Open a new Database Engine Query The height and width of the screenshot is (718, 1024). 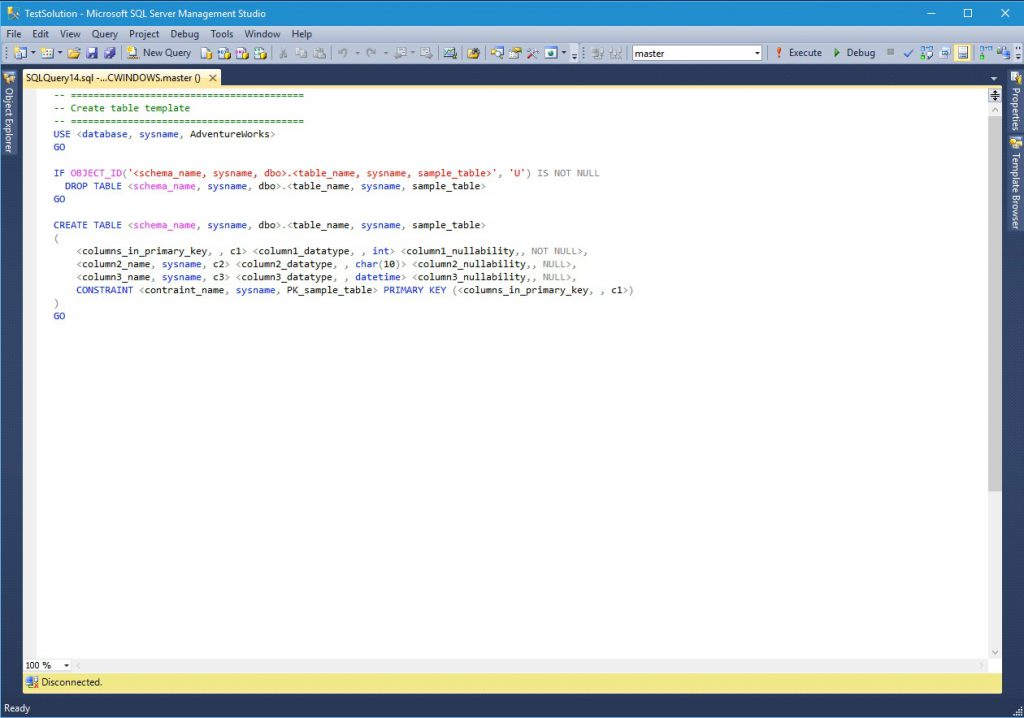[207, 52]
